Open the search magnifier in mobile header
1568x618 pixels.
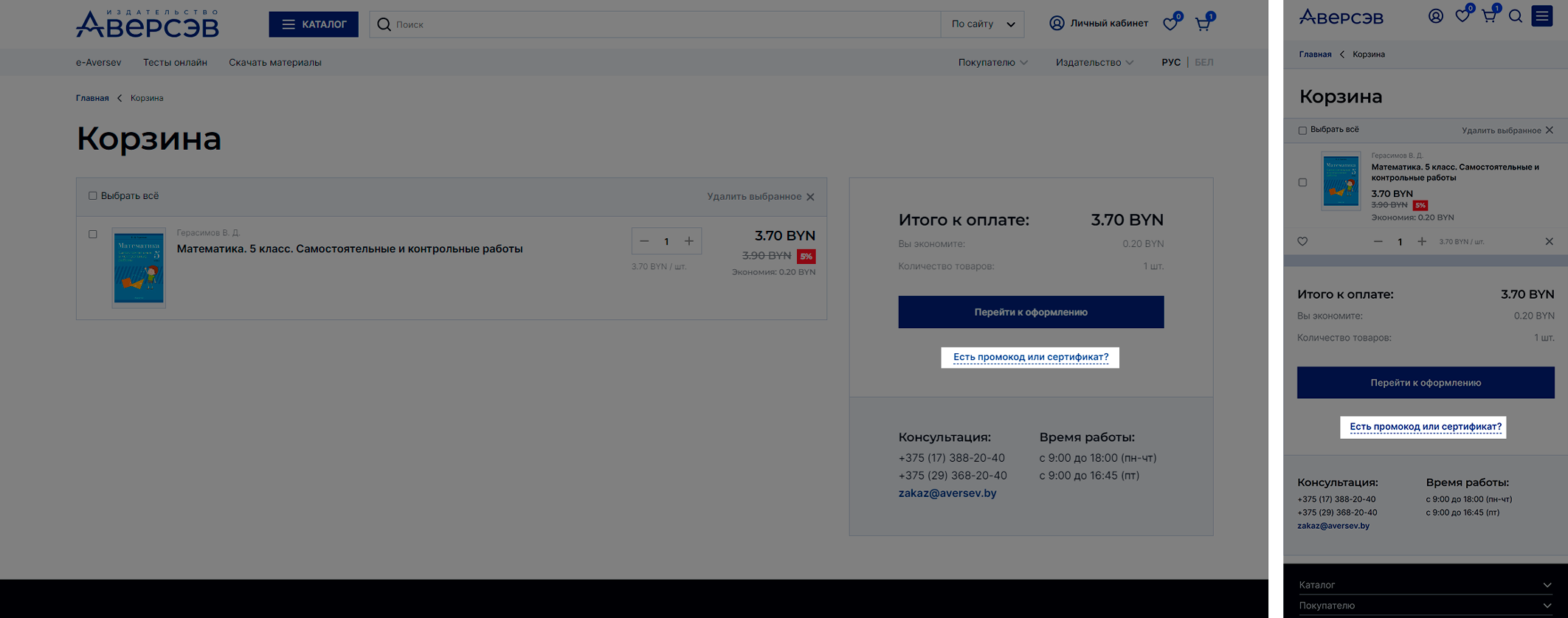point(1515,16)
